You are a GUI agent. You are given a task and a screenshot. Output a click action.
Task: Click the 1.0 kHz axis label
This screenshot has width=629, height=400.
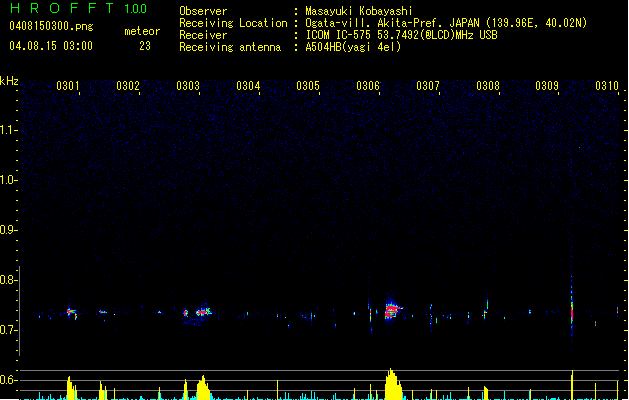(x=8, y=180)
